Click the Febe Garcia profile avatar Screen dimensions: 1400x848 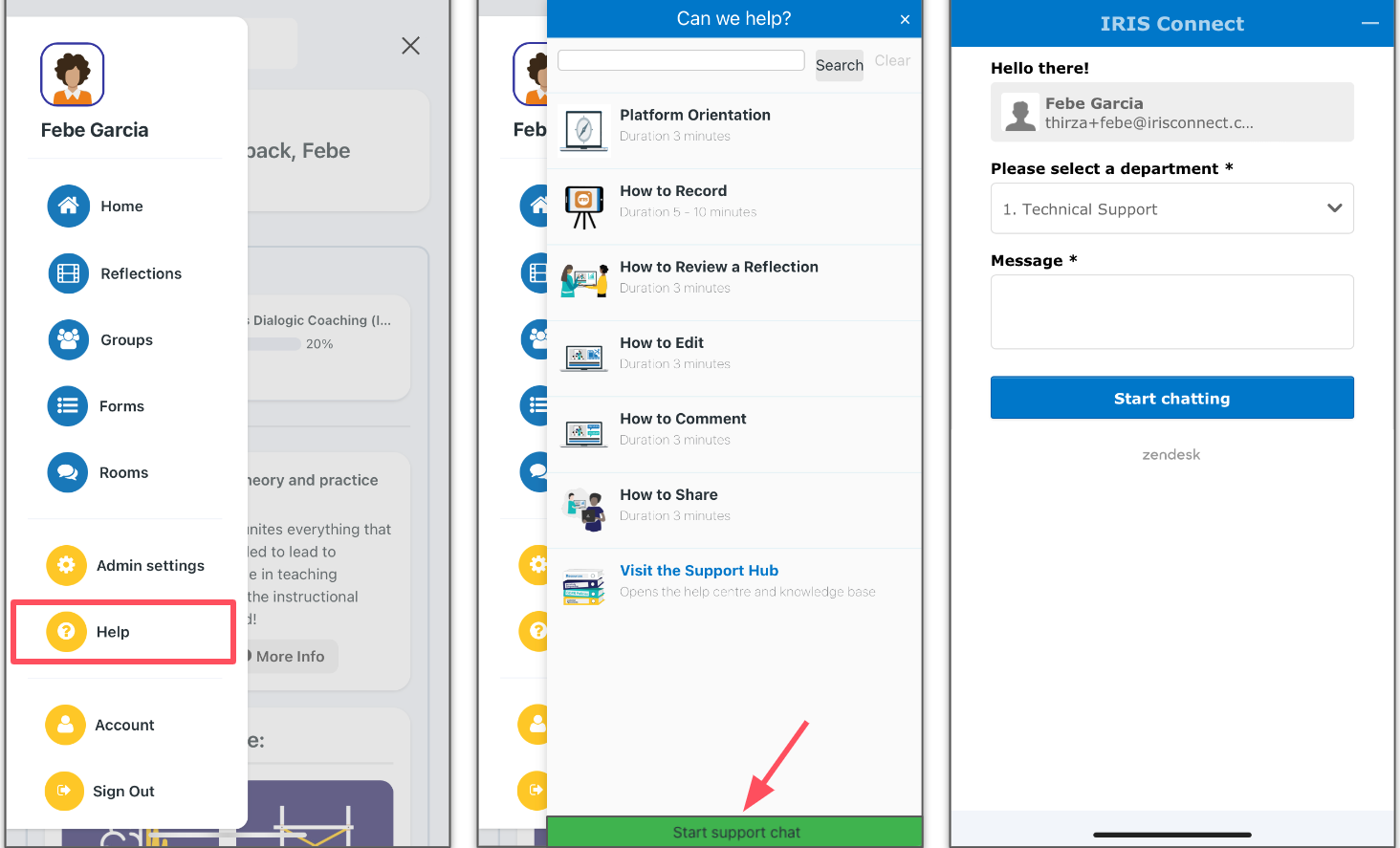[72, 74]
